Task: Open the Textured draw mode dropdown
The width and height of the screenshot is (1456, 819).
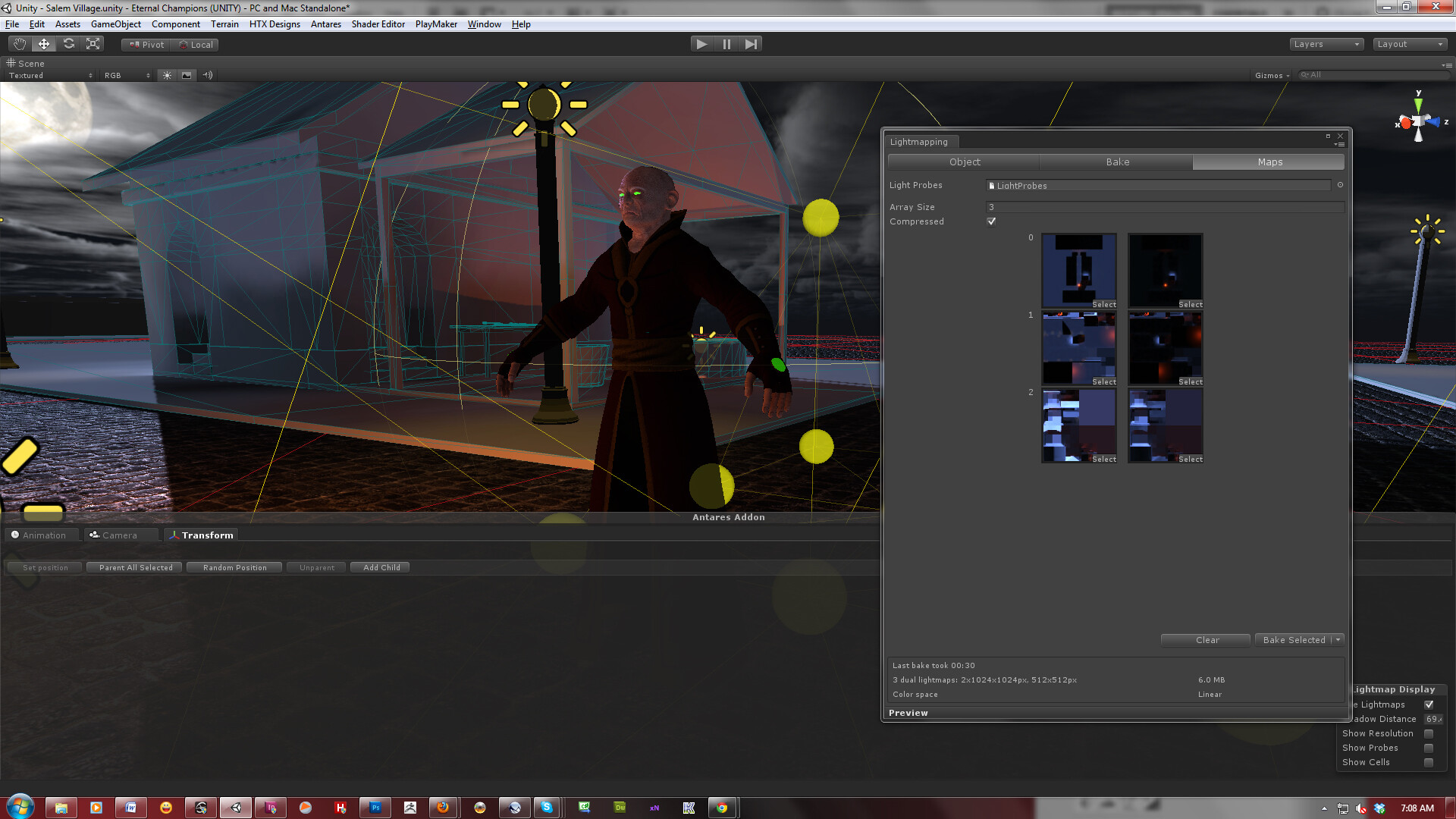Action: click(49, 74)
